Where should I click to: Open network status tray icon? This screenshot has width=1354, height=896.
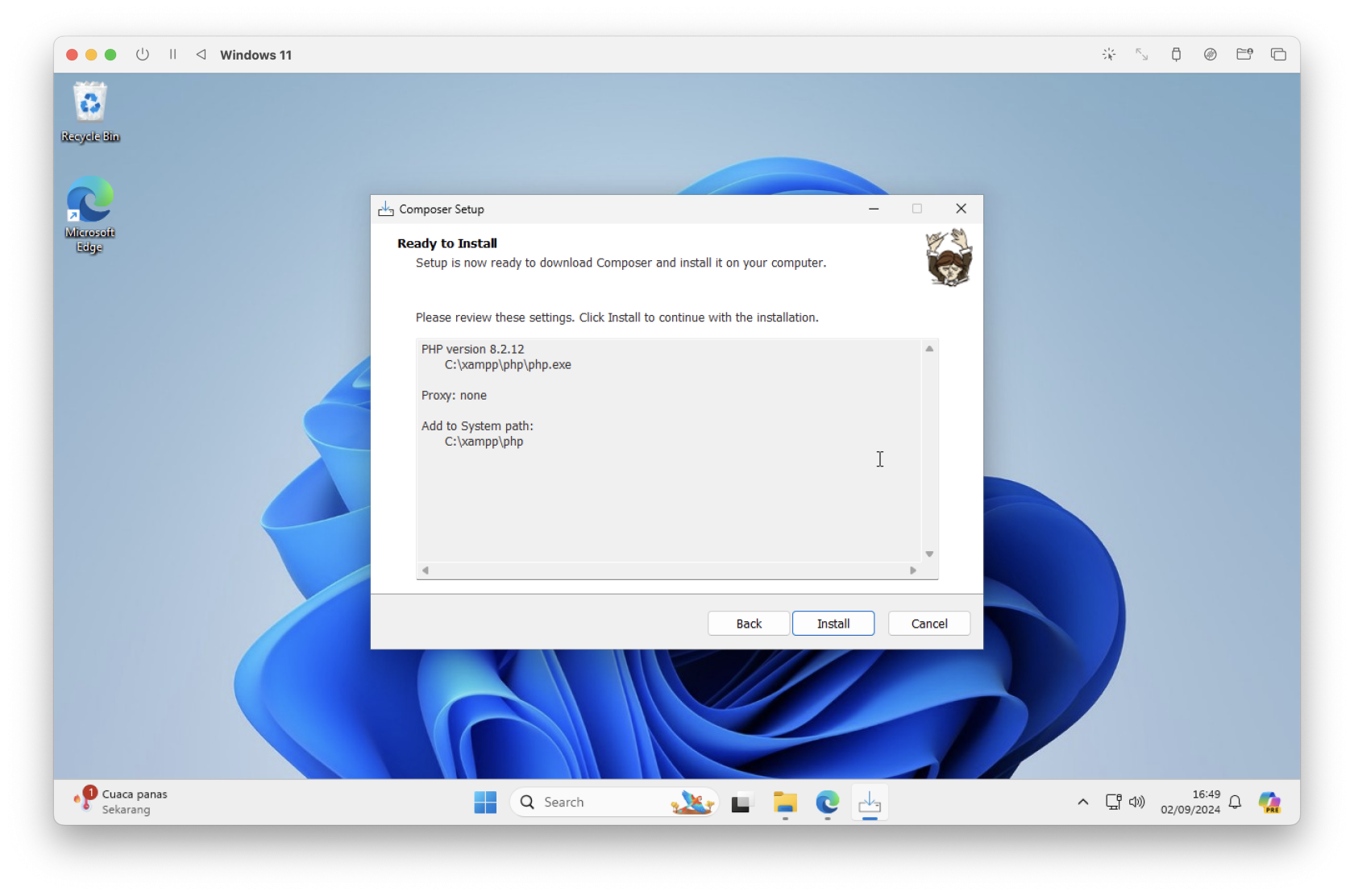(1113, 802)
